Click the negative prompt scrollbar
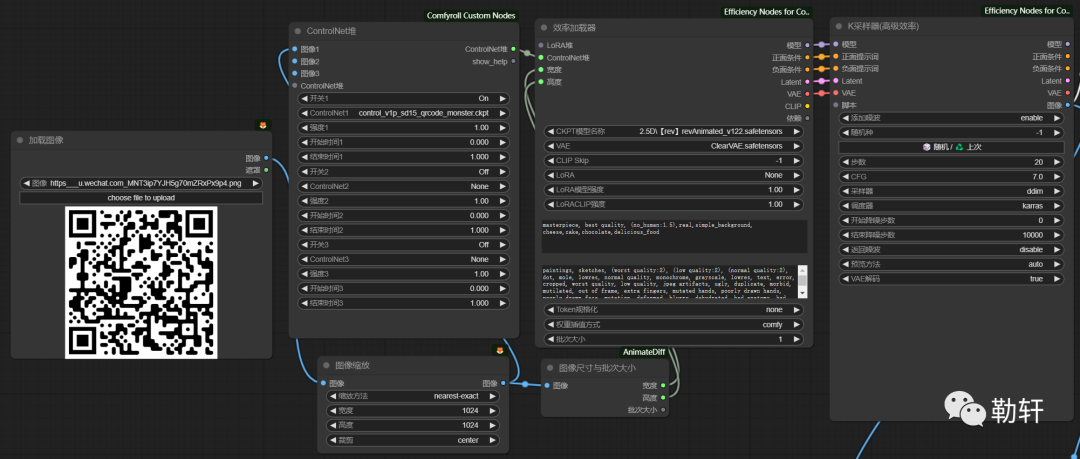 click(803, 281)
